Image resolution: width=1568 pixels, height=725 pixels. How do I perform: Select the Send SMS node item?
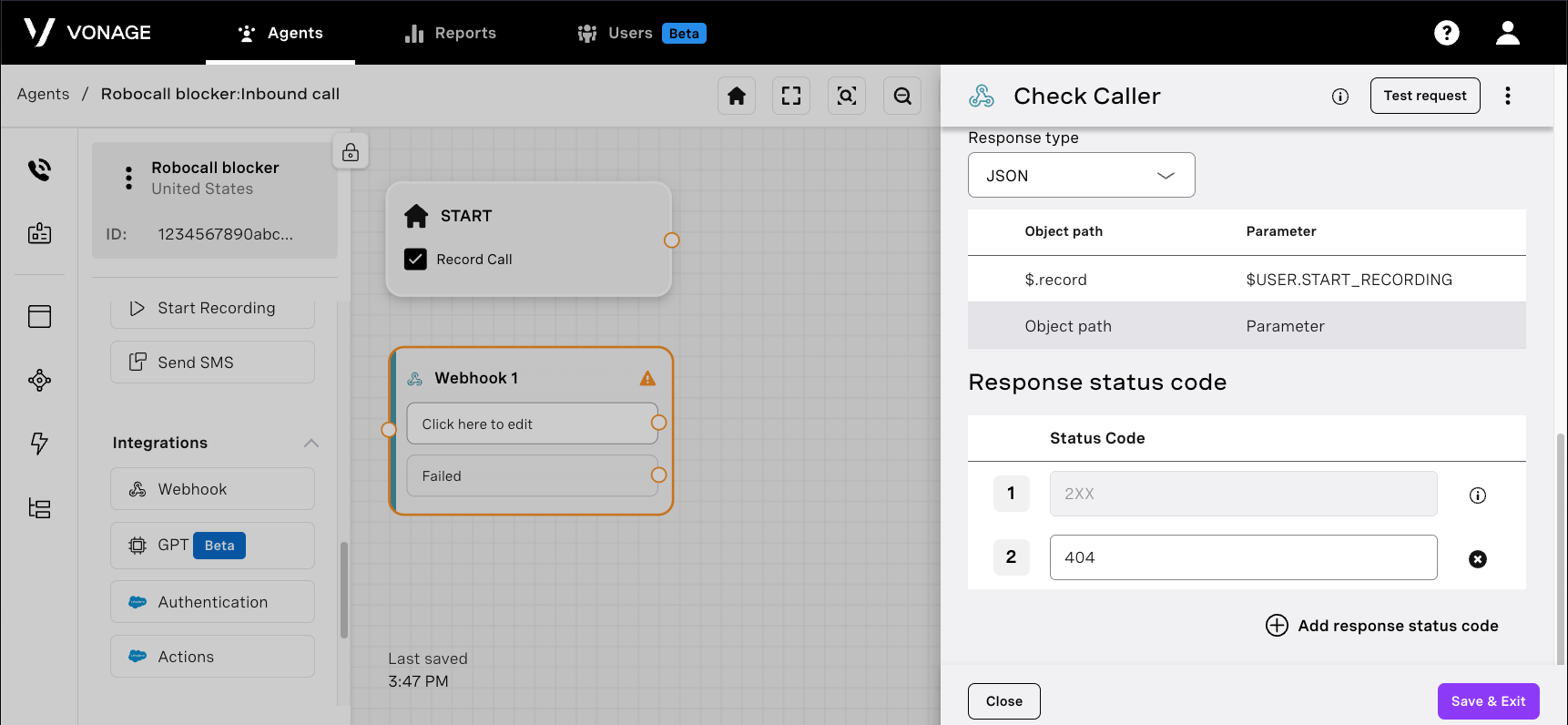pos(213,362)
